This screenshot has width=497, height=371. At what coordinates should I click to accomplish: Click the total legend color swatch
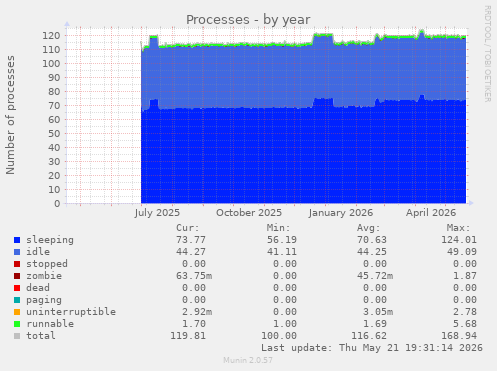coord(17,336)
